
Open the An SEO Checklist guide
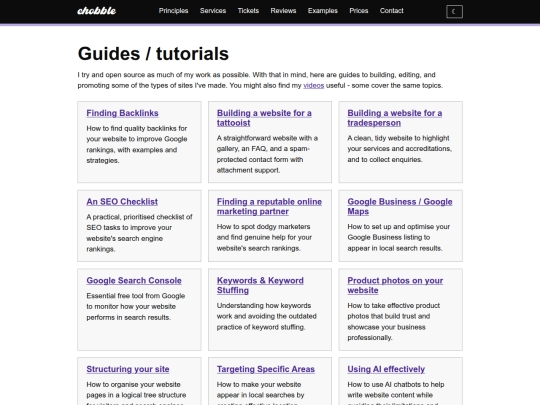[122, 201]
